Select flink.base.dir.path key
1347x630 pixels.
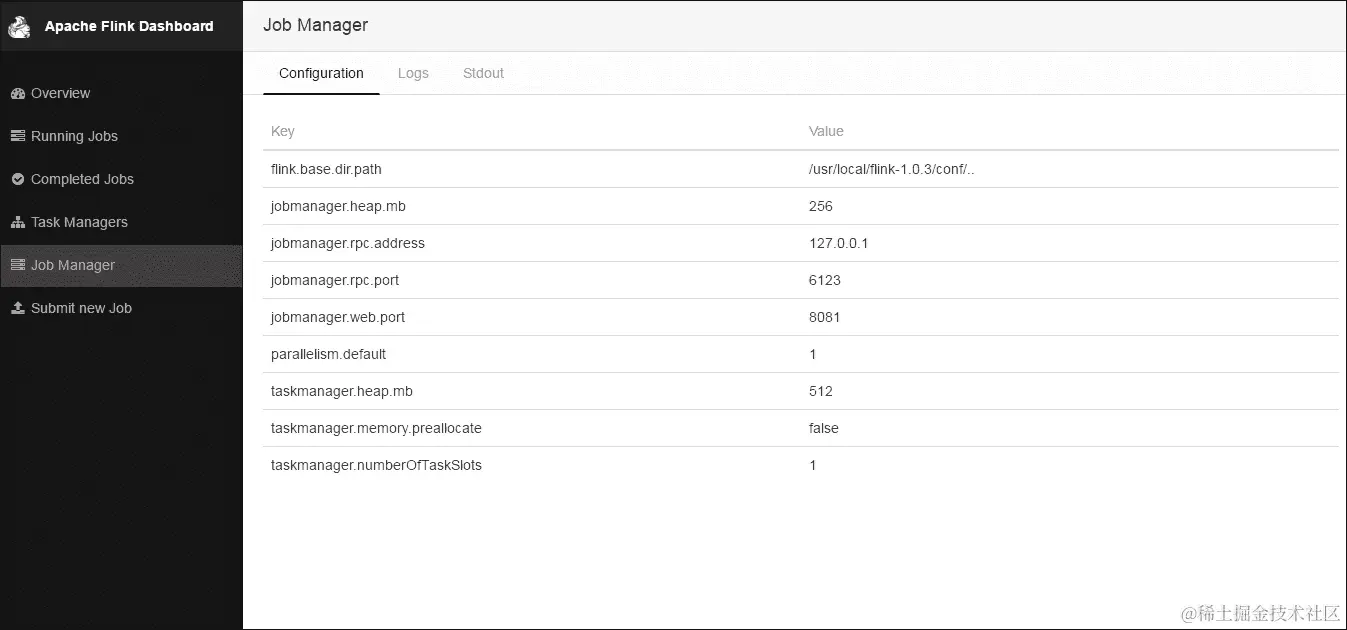(327, 169)
